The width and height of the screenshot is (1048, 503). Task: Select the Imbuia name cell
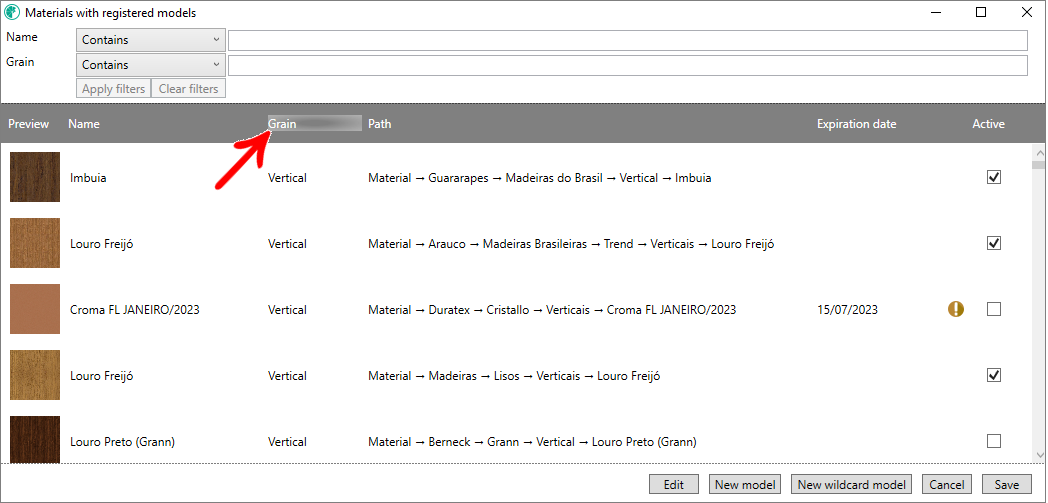(x=88, y=178)
